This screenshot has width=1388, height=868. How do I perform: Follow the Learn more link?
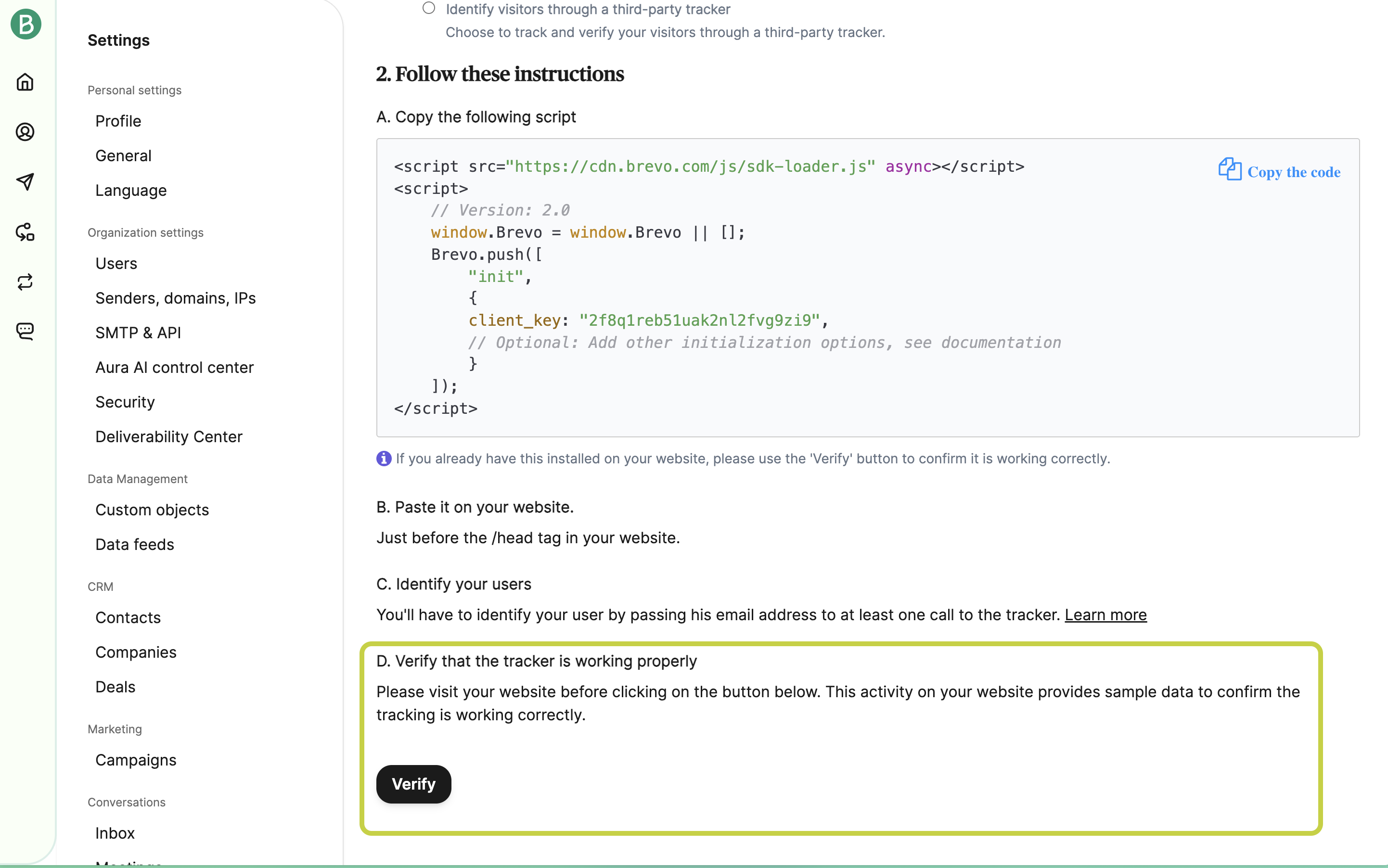click(1105, 615)
